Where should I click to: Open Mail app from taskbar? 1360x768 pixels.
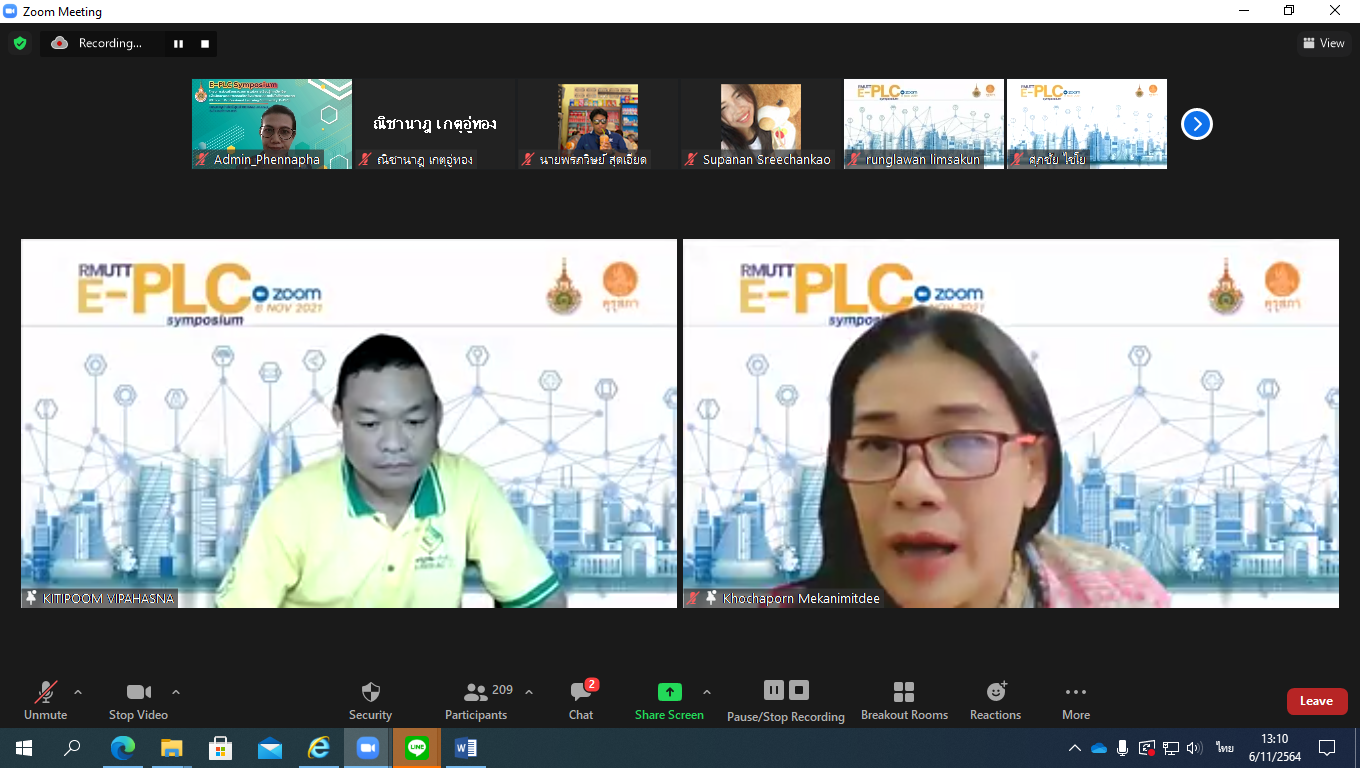pos(269,748)
